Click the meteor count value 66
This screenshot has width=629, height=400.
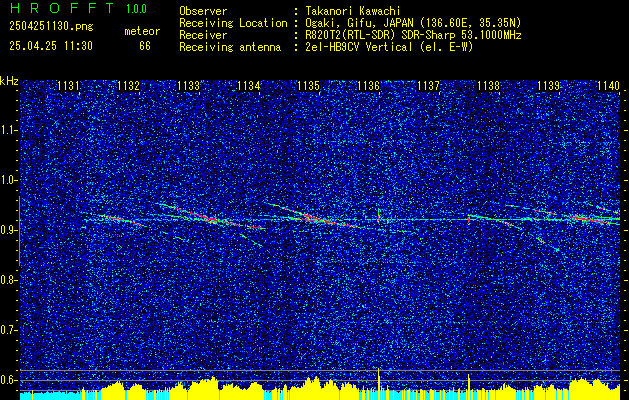tap(145, 46)
